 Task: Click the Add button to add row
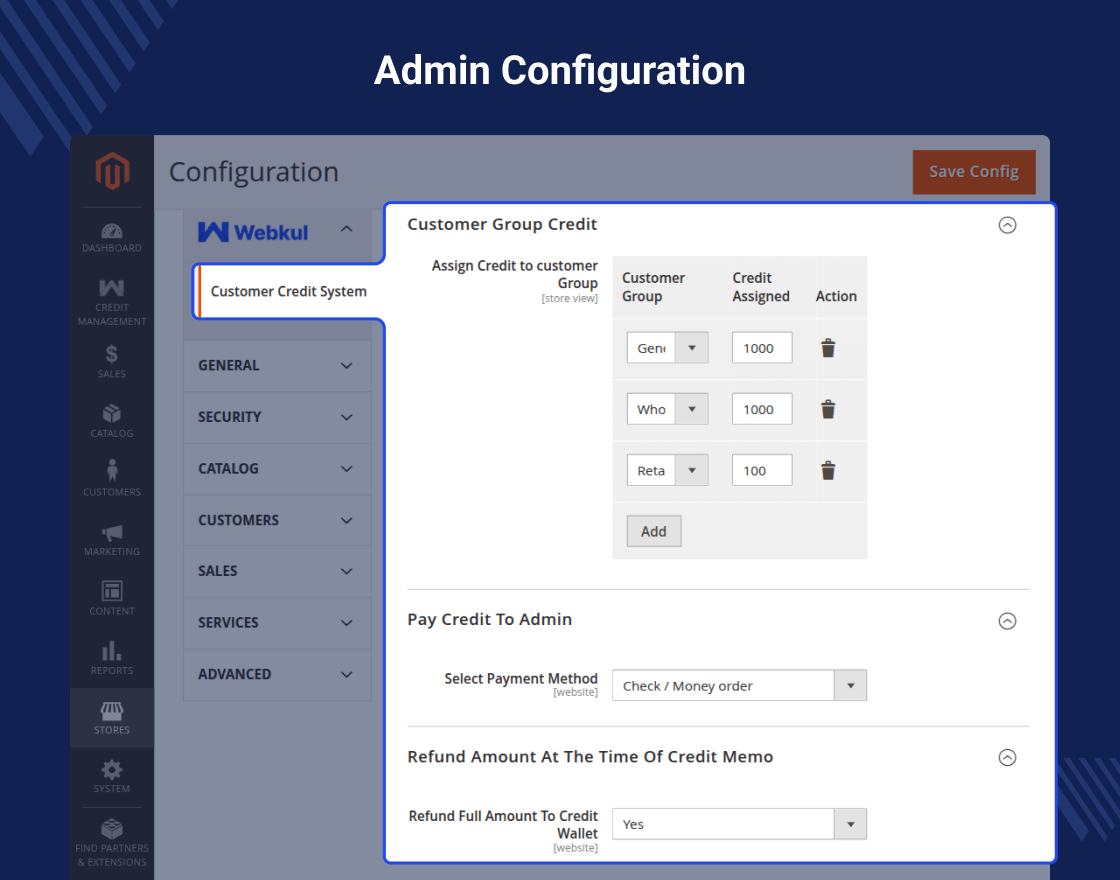(653, 531)
